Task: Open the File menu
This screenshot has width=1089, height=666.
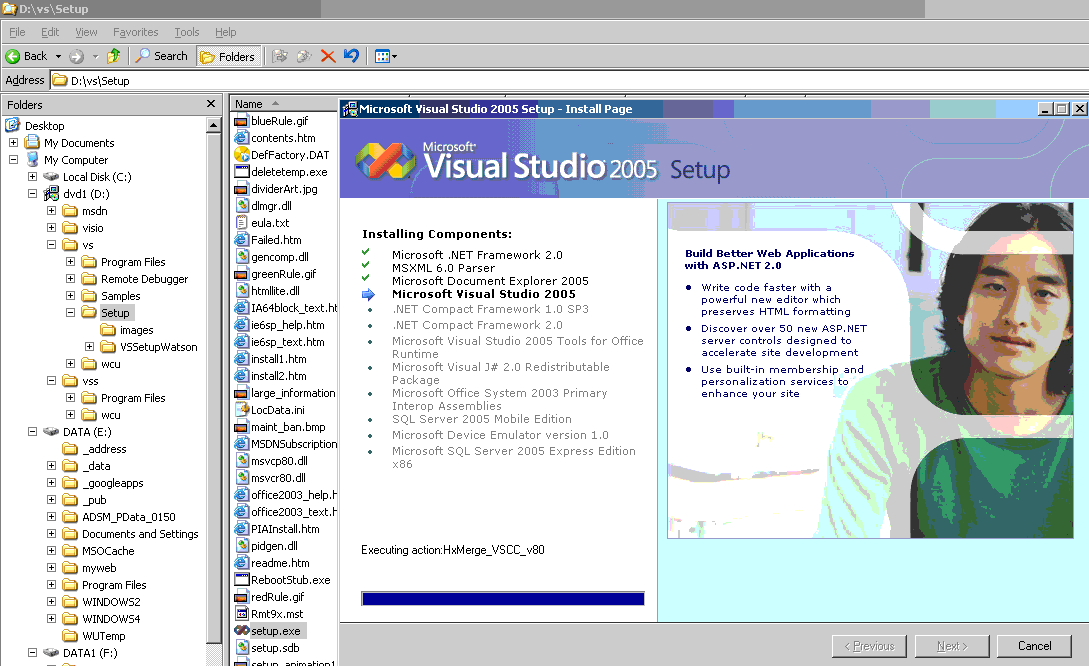Action: tap(17, 32)
